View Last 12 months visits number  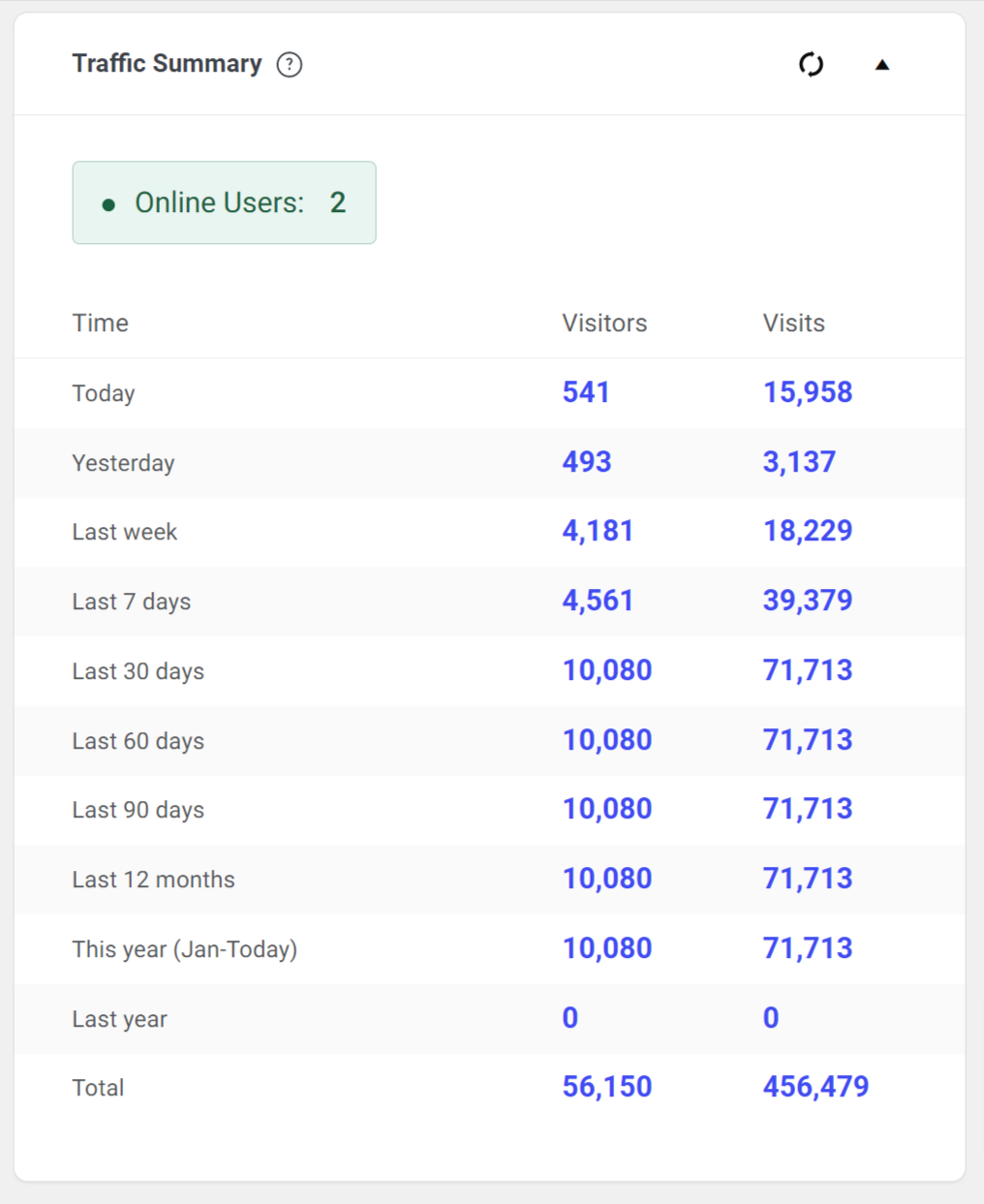point(808,879)
